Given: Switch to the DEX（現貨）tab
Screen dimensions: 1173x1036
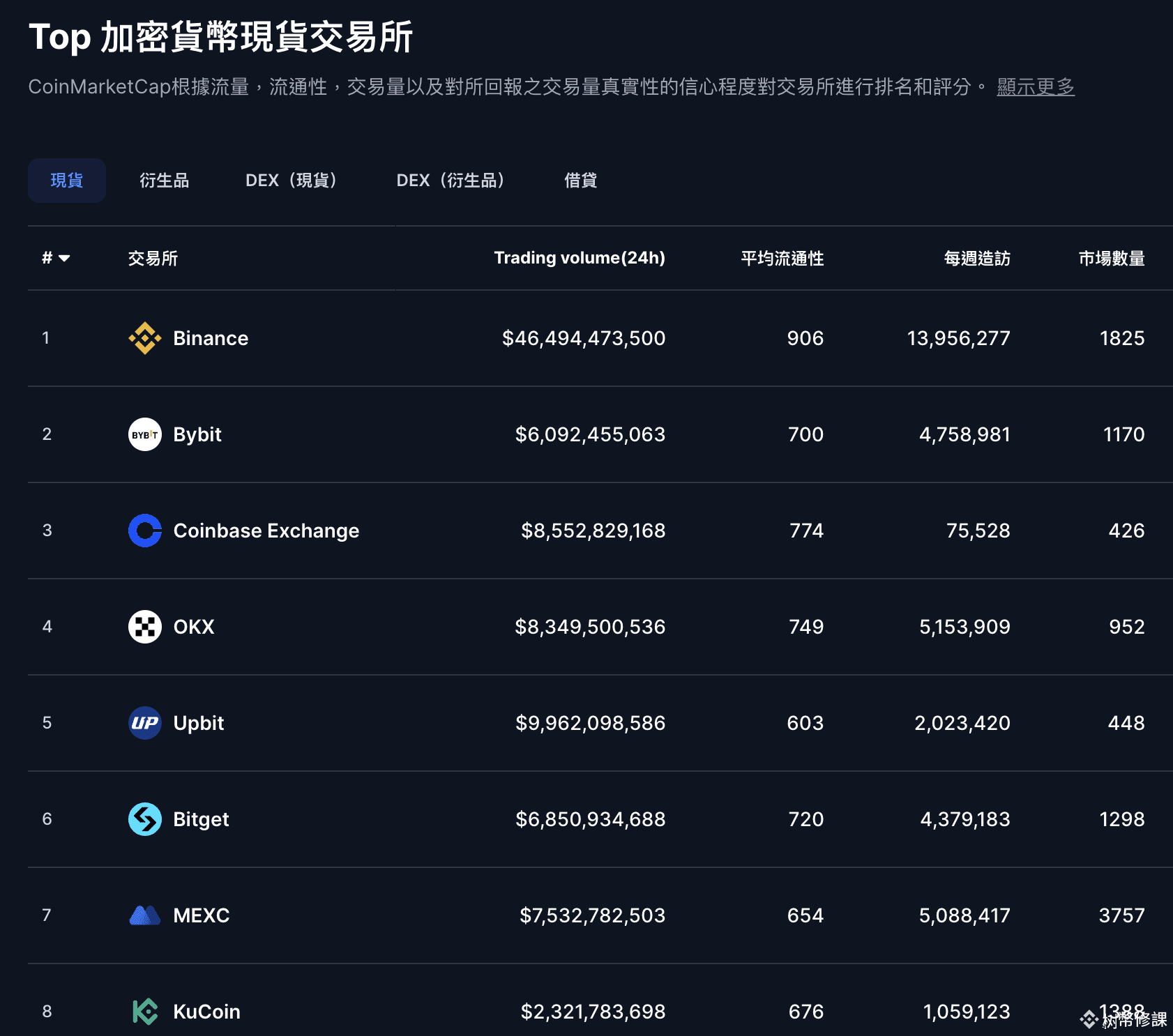Looking at the screenshot, I should click(x=292, y=181).
